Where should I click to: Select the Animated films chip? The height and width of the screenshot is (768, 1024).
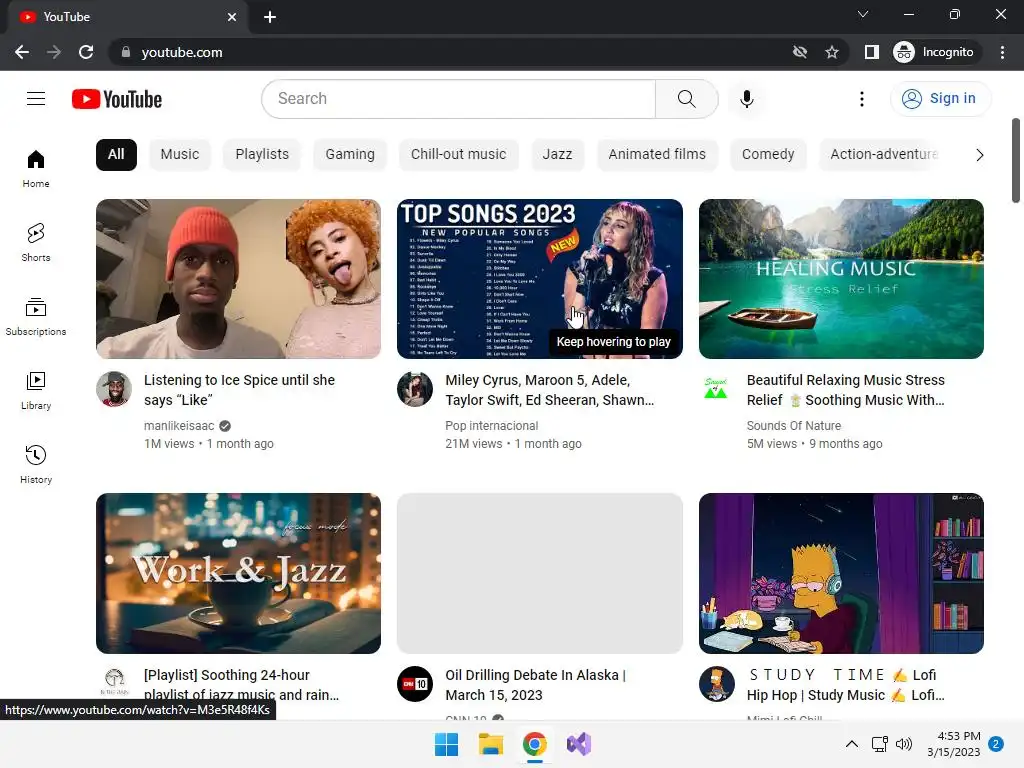[657, 155]
